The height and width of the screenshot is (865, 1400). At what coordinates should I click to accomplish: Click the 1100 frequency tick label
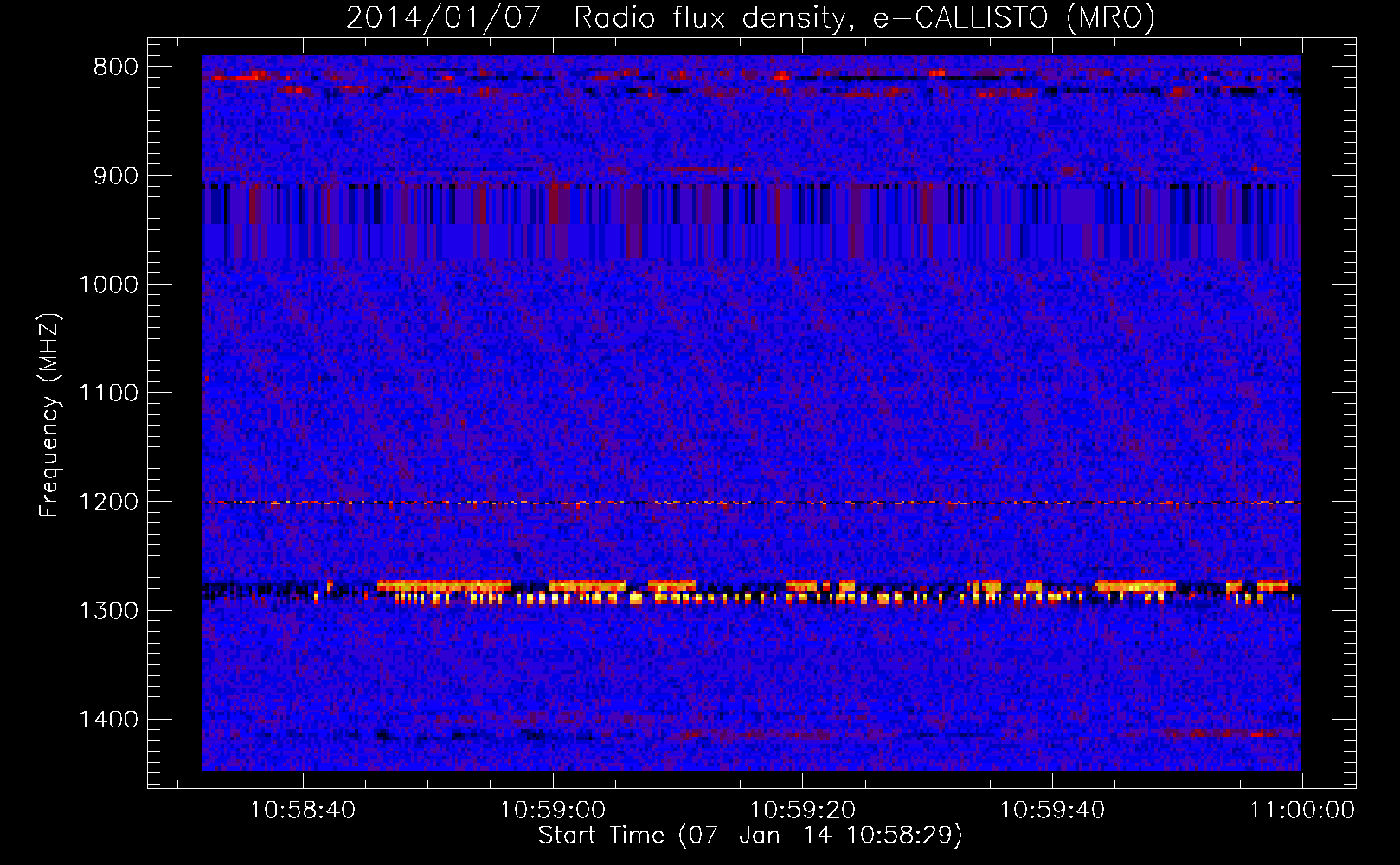click(108, 394)
